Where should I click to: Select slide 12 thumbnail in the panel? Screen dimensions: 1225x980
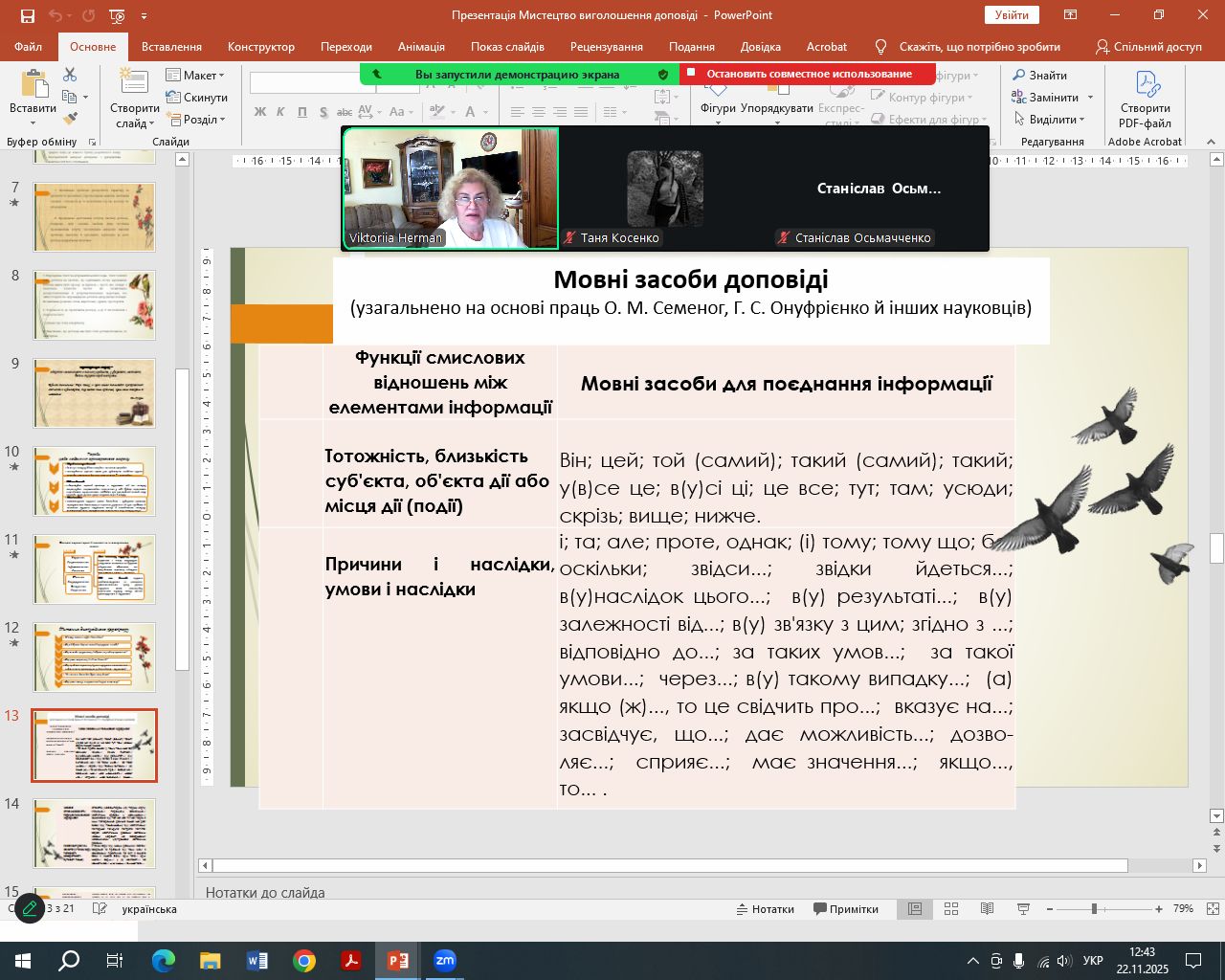94,657
